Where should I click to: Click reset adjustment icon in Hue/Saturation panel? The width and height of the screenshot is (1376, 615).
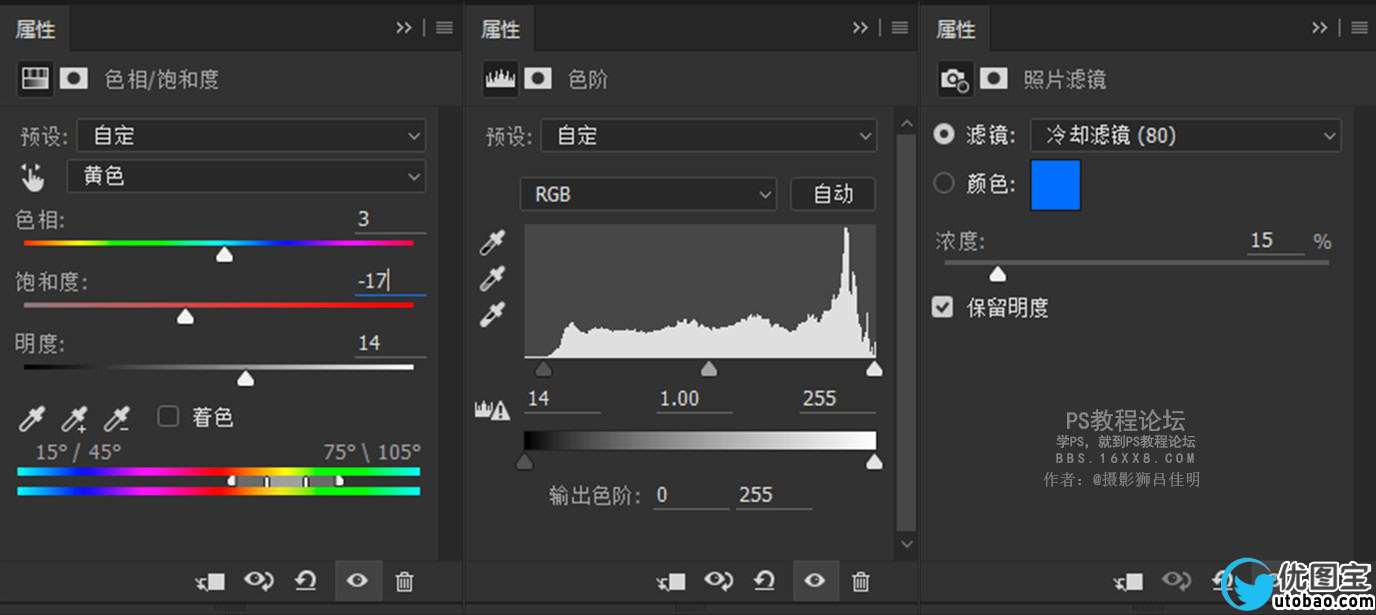306,581
